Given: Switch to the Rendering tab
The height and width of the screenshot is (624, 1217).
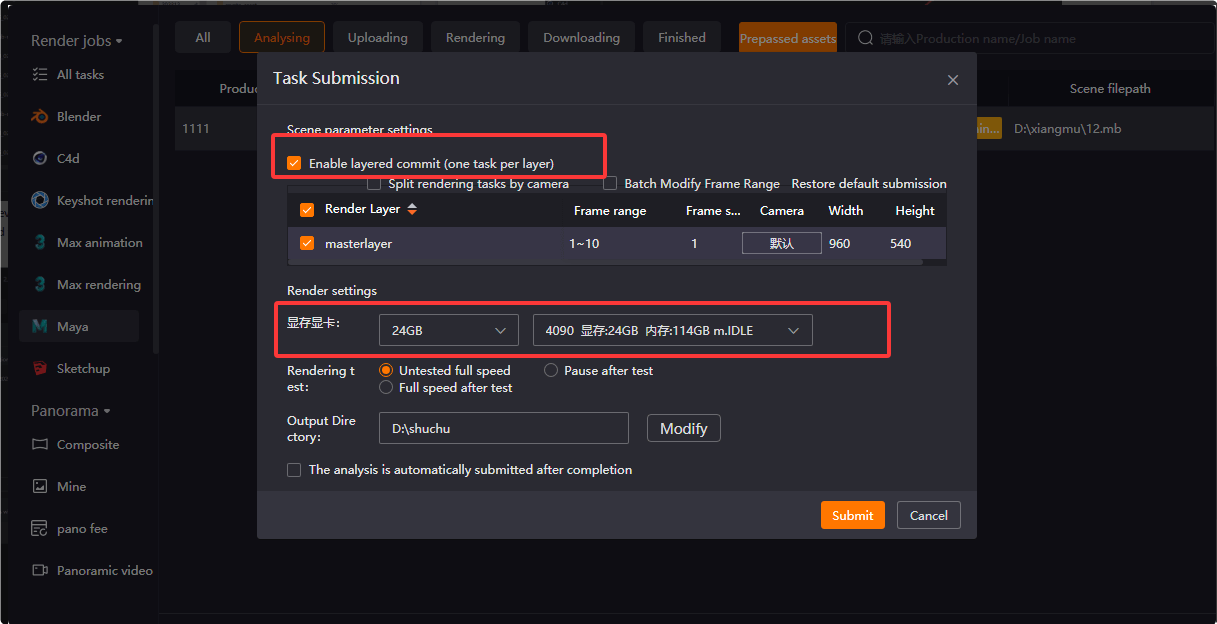Looking at the screenshot, I should (x=475, y=37).
